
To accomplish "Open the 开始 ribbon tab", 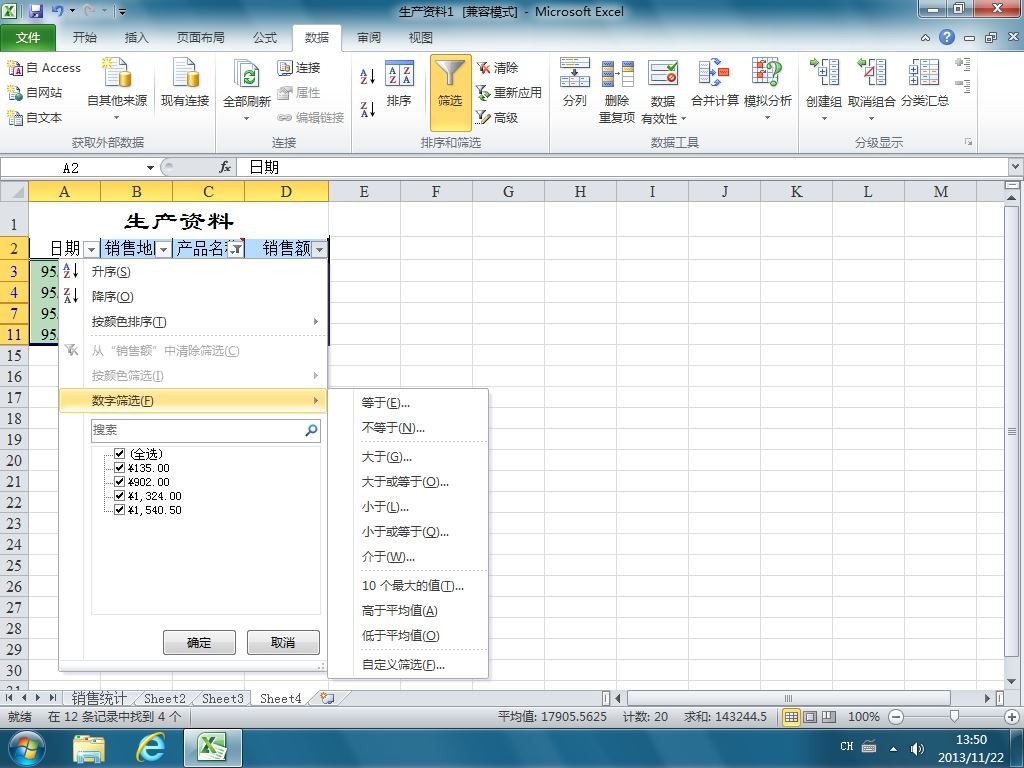I will (84, 38).
